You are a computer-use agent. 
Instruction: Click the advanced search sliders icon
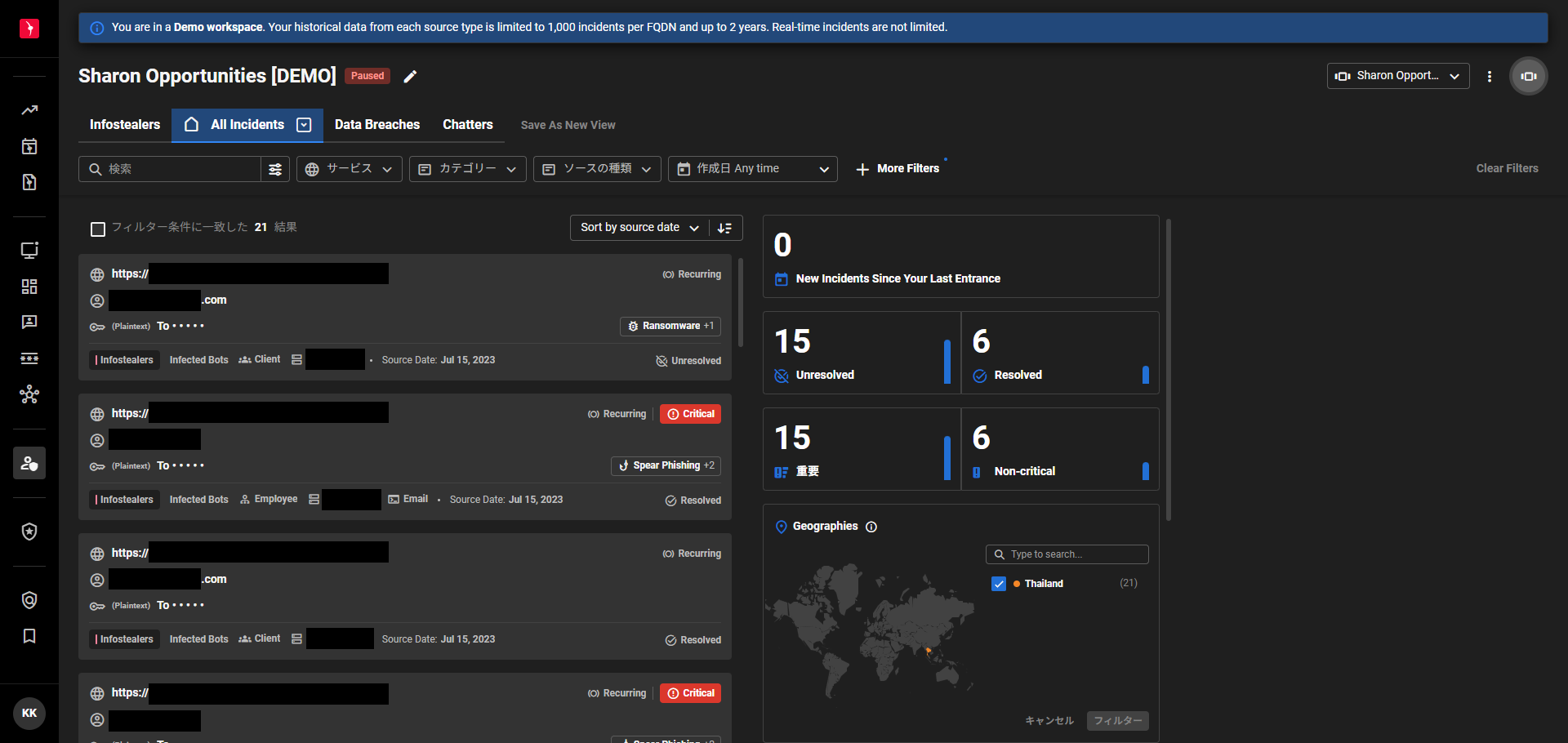[275, 169]
